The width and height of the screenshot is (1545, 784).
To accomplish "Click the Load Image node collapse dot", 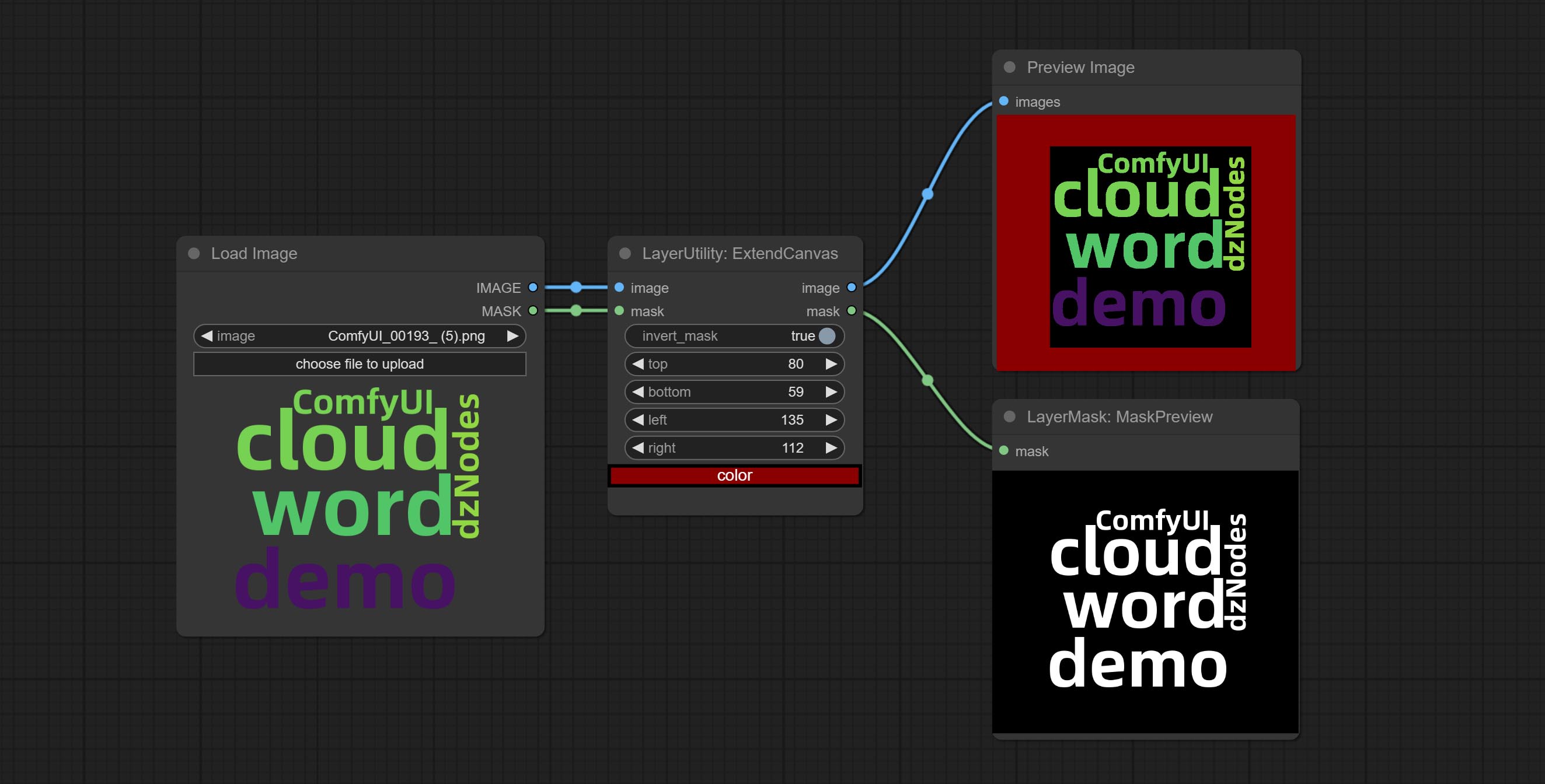I will [194, 254].
